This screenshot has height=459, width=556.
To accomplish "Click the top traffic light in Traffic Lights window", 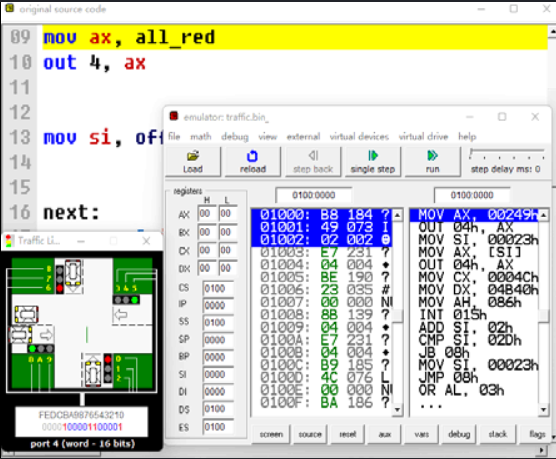I will (60, 279).
